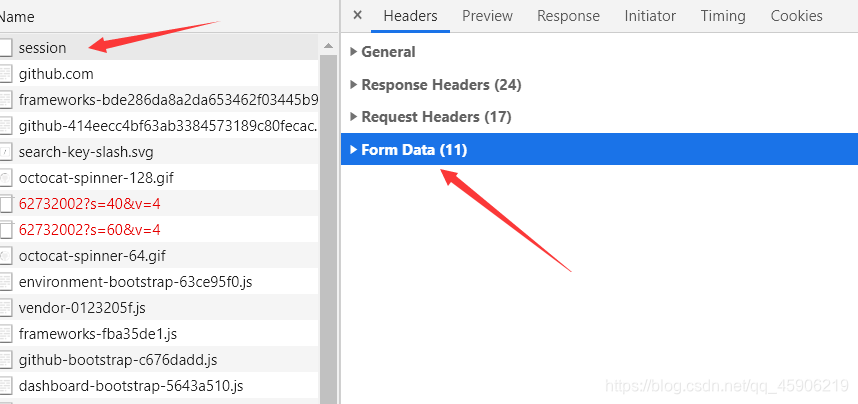
Task: Select failed request 62732002?s=40&v=4
Action: 159,204
